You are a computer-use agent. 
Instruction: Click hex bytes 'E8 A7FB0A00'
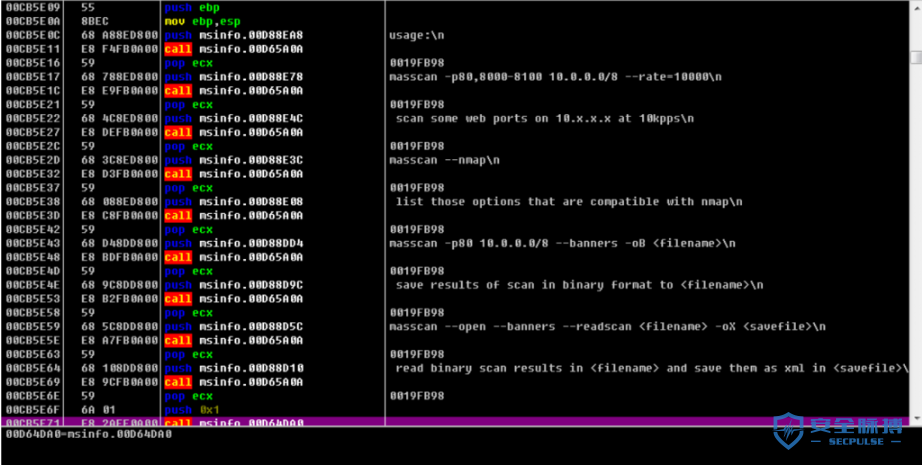coord(120,341)
